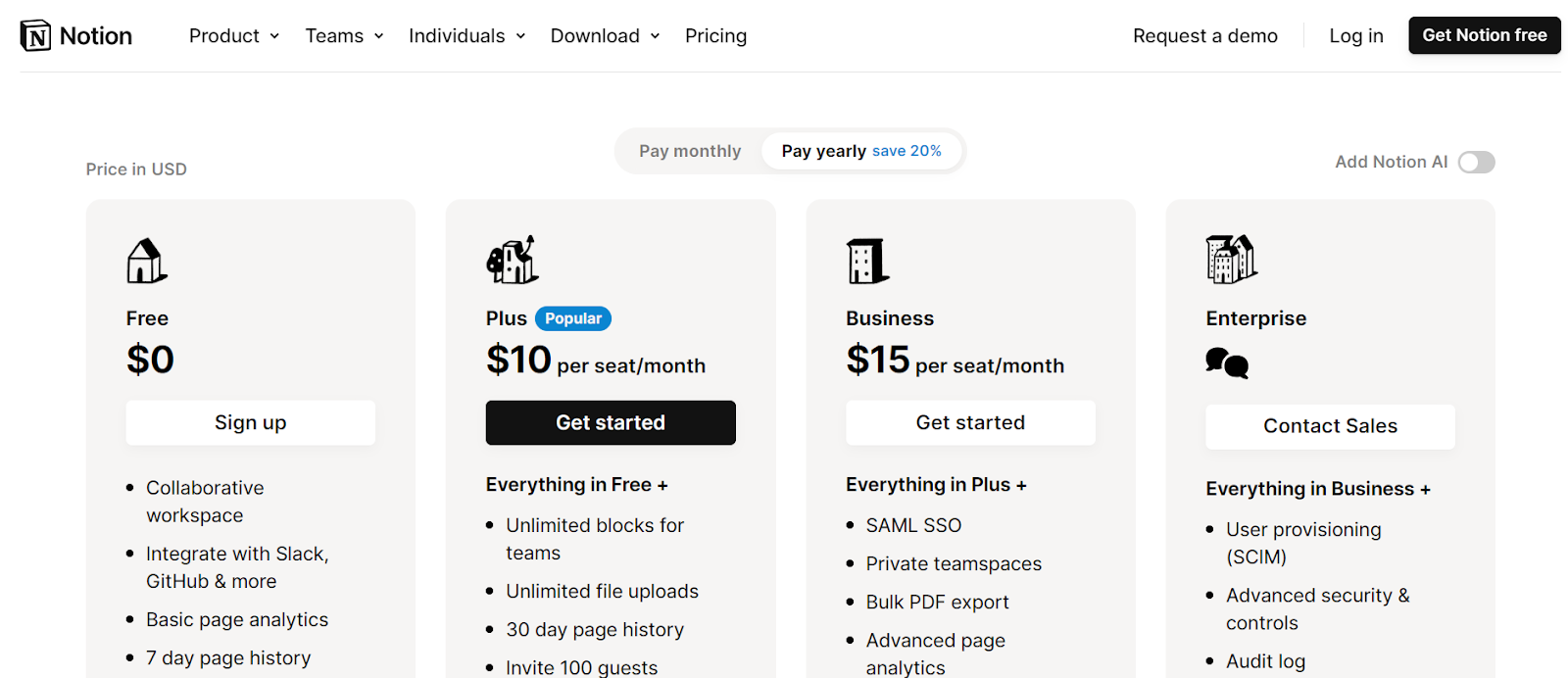The image size is (1568, 678).
Task: Expand the Individuals dropdown
Action: click(x=466, y=36)
